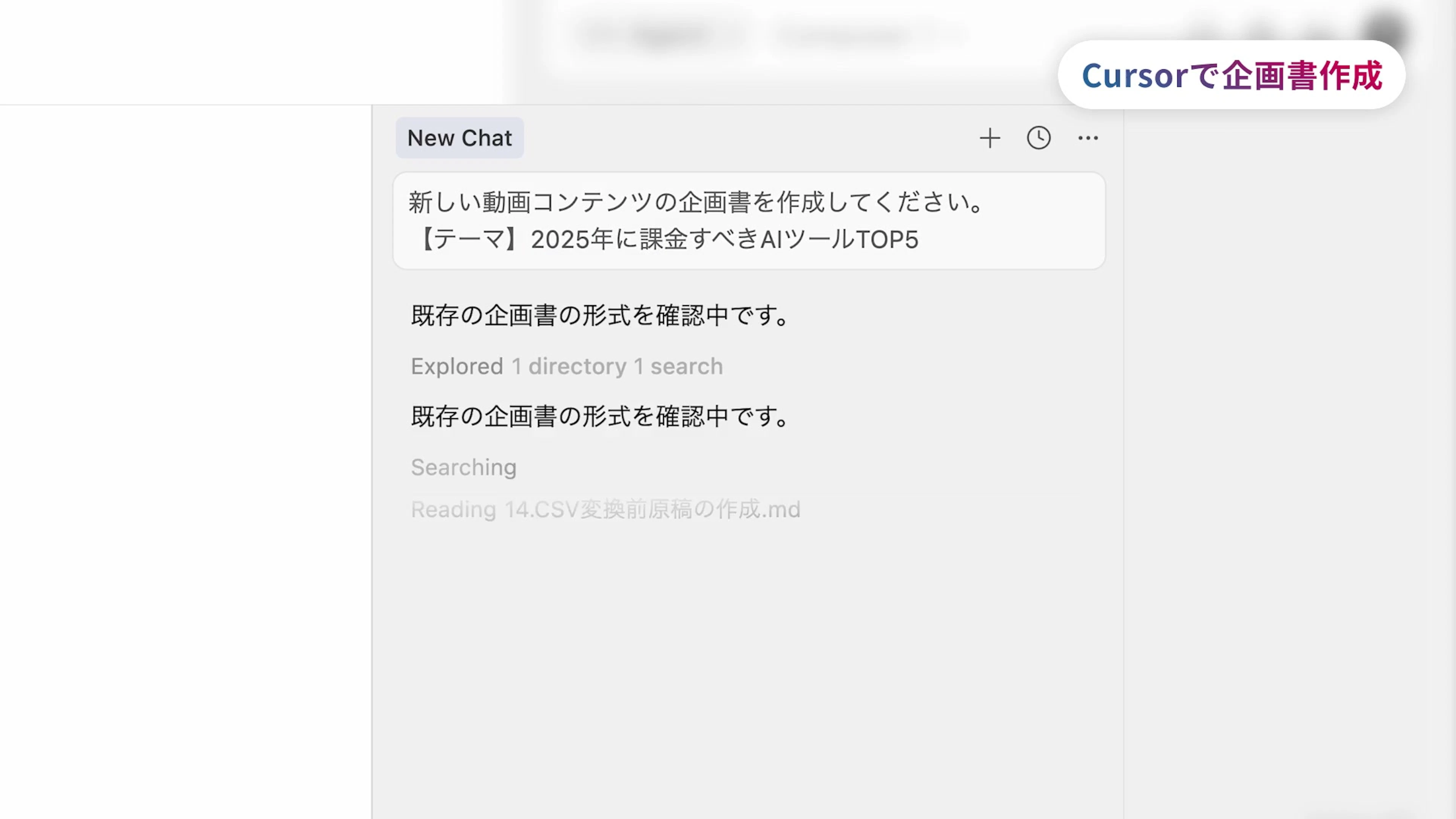Screen dimensions: 1456x819
Task: Click the New Chat tab
Action: (459, 138)
